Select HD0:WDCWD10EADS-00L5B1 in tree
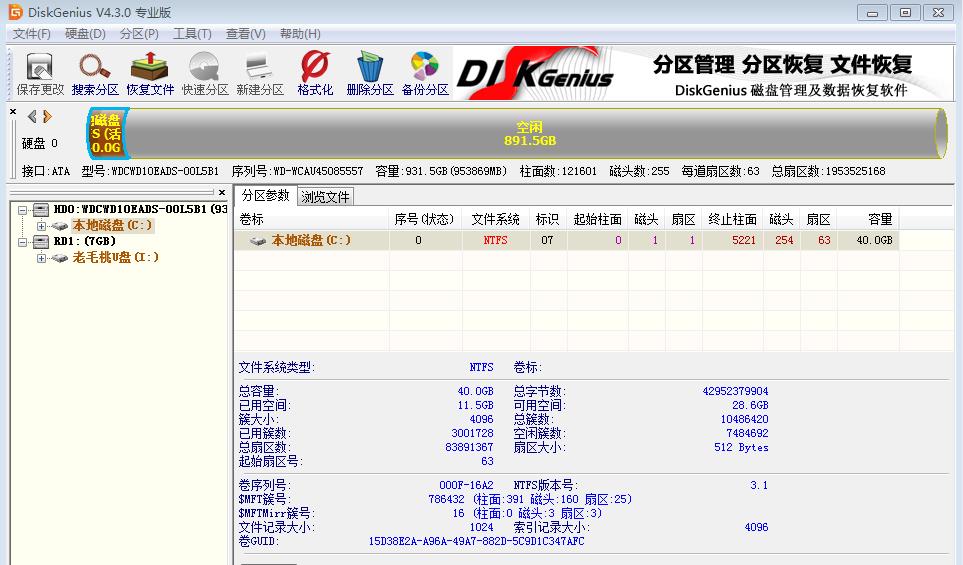Viewport: 963px width, 565px height. pos(140,209)
